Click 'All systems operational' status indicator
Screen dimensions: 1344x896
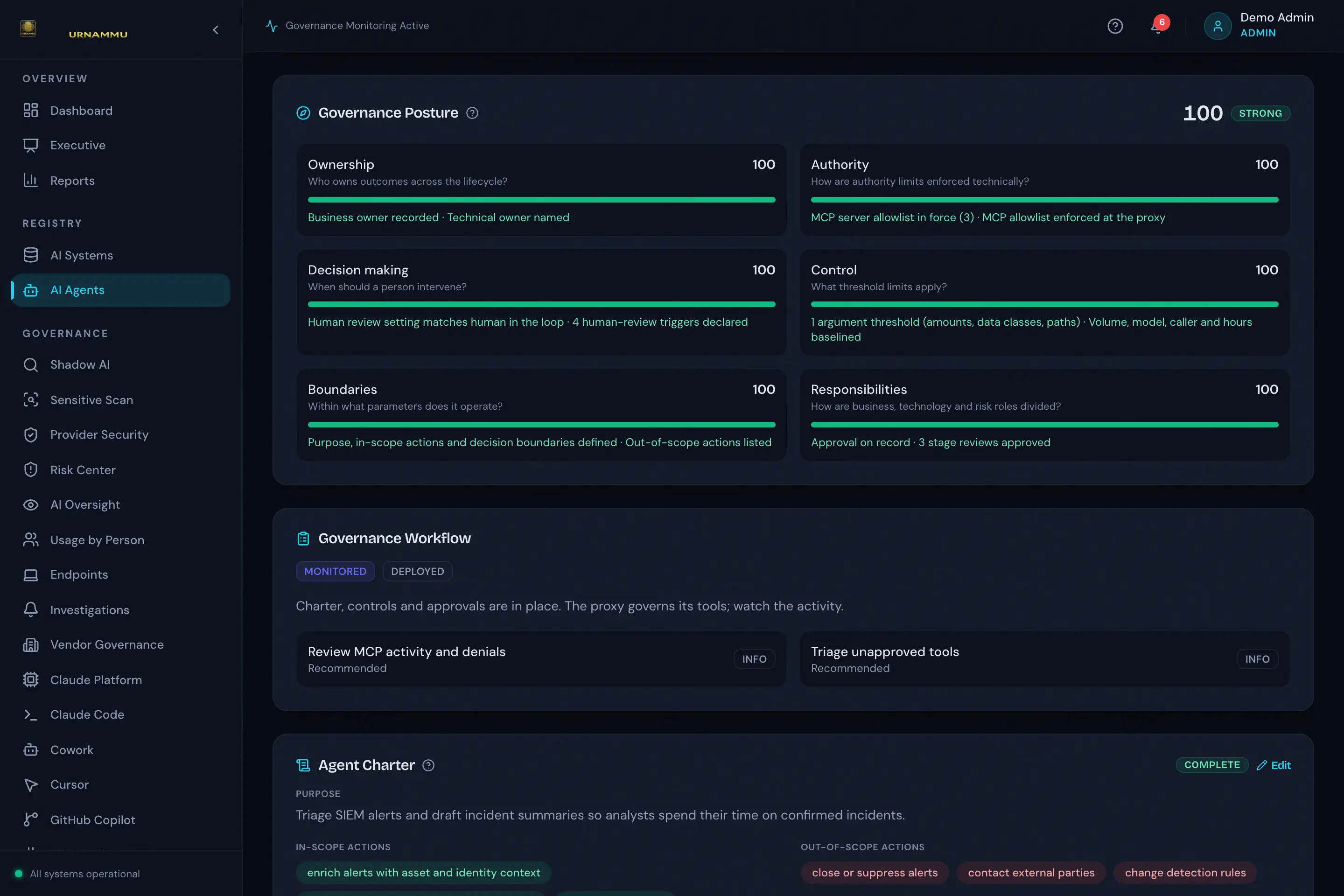pyautogui.click(x=78, y=874)
